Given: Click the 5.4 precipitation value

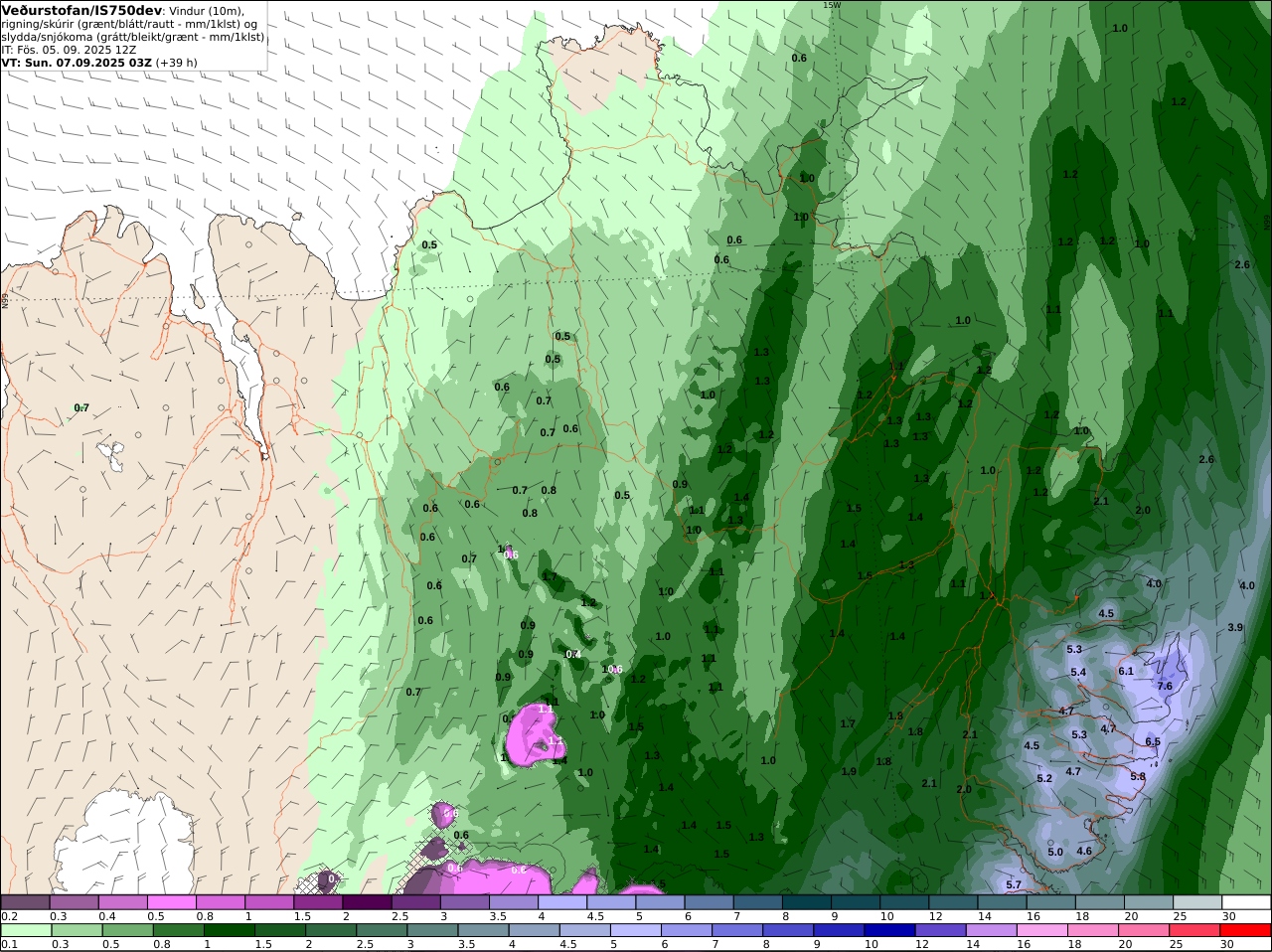Looking at the screenshot, I should [x=1078, y=673].
